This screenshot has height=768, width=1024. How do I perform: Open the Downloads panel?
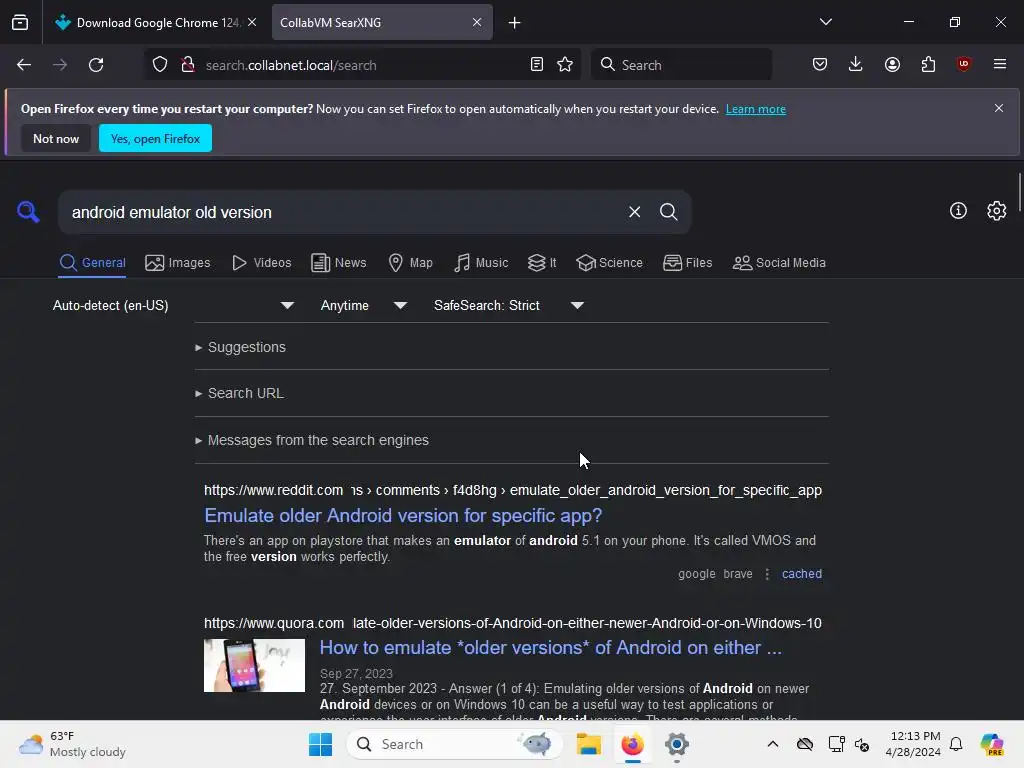coord(856,64)
